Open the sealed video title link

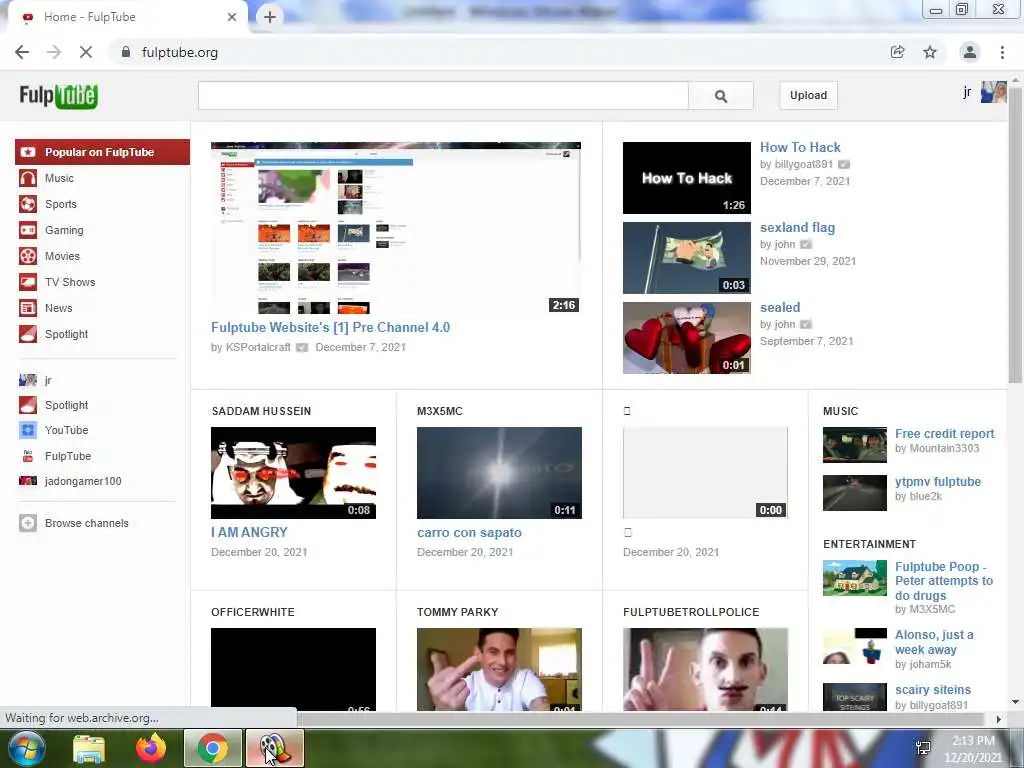(x=780, y=308)
